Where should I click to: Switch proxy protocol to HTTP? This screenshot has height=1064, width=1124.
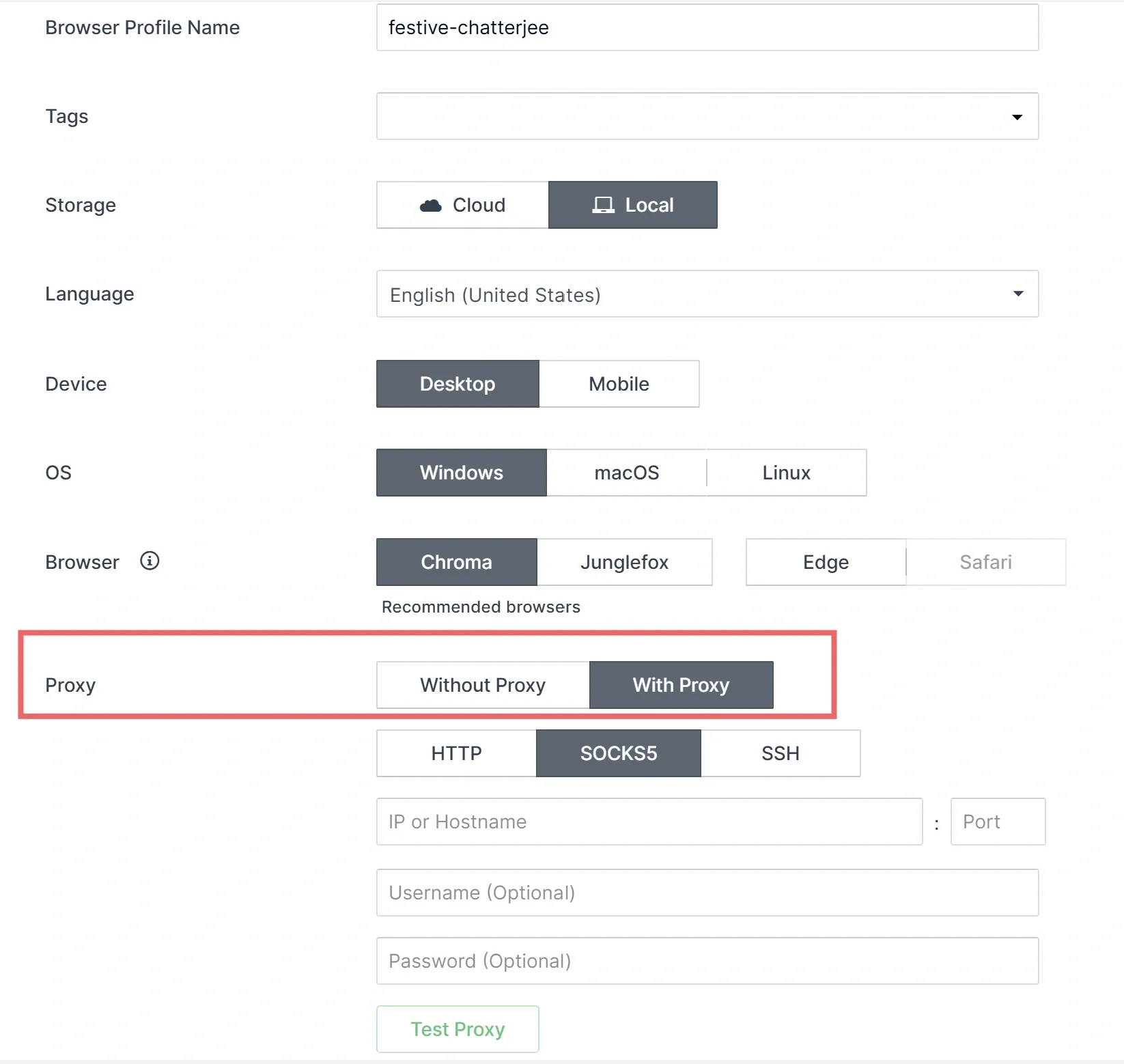[455, 753]
